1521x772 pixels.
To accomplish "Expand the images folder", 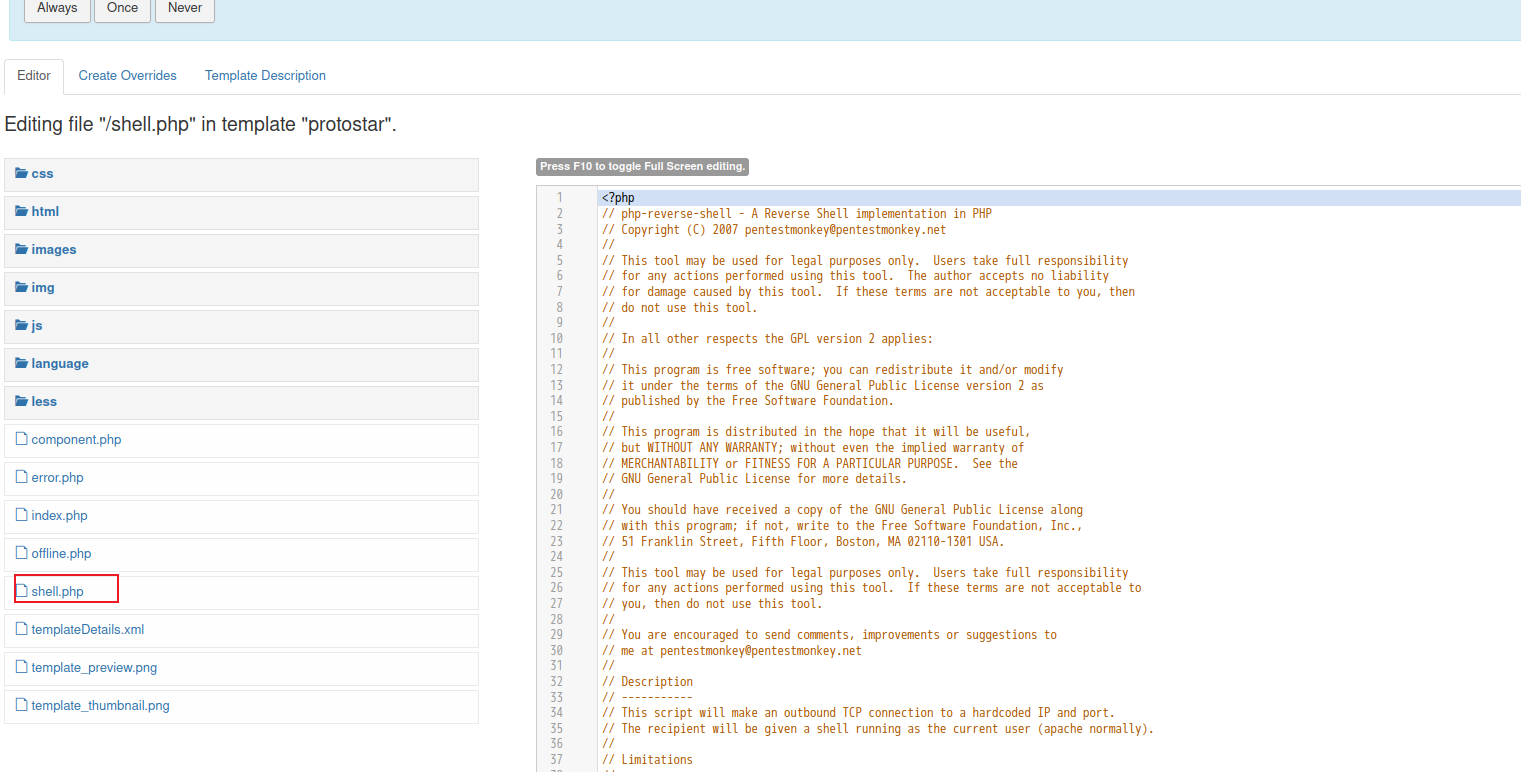I will 241,250.
